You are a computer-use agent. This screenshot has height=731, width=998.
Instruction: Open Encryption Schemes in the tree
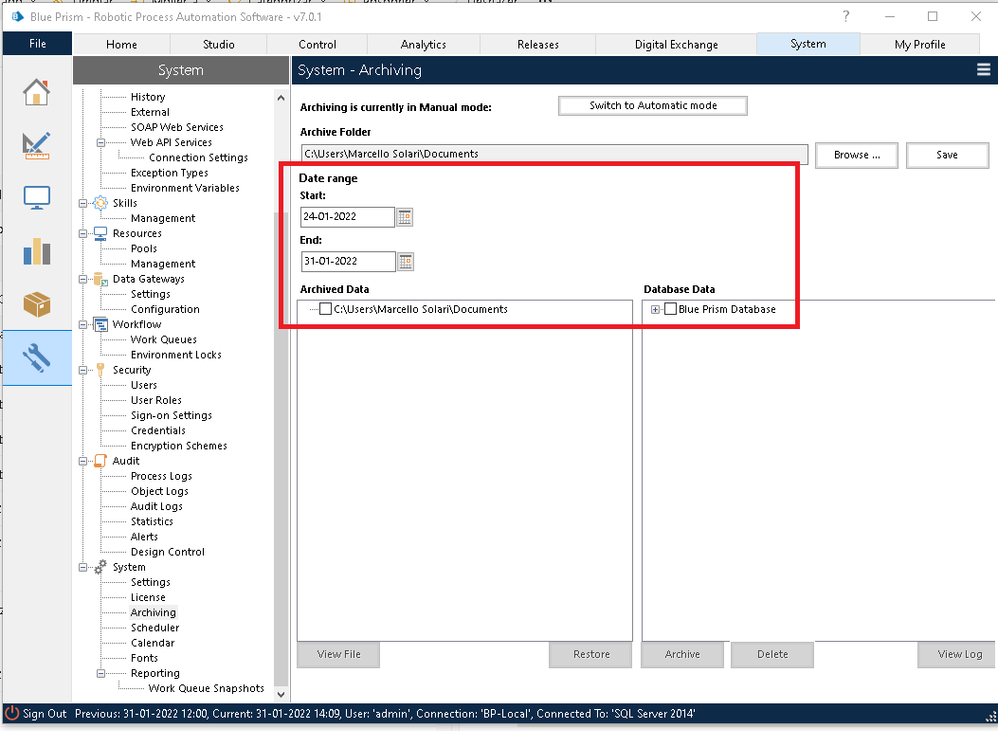point(179,446)
